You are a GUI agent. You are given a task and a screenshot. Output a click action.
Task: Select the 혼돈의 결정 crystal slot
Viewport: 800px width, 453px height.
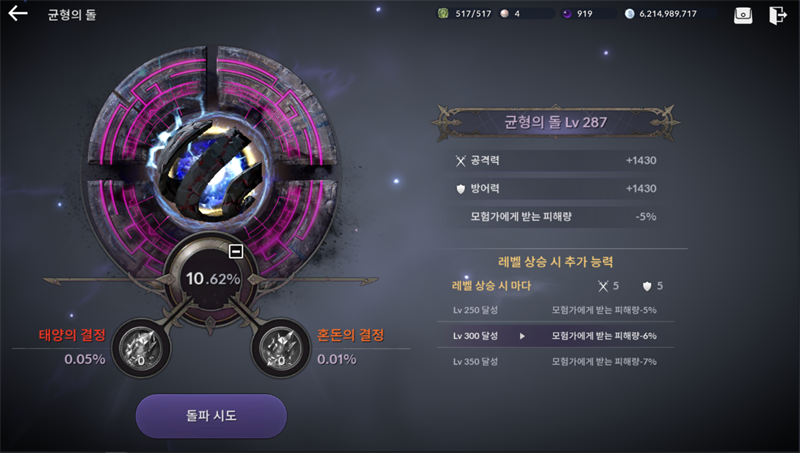click(x=280, y=348)
